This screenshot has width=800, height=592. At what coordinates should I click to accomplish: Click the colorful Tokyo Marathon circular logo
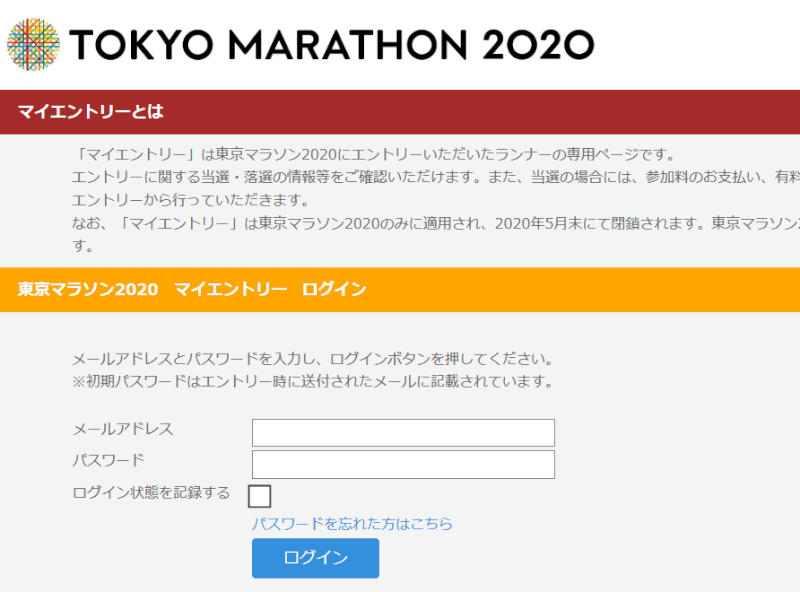[33, 44]
